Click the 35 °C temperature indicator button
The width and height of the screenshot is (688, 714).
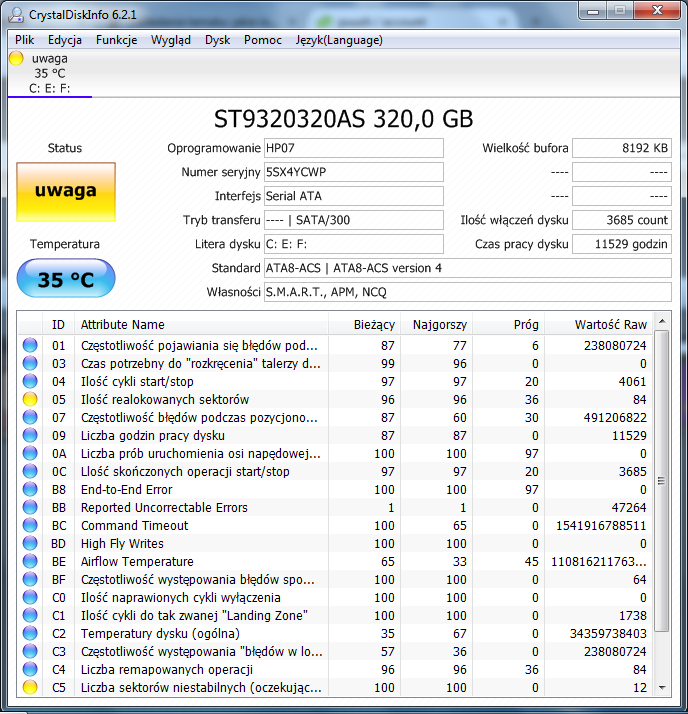point(66,278)
